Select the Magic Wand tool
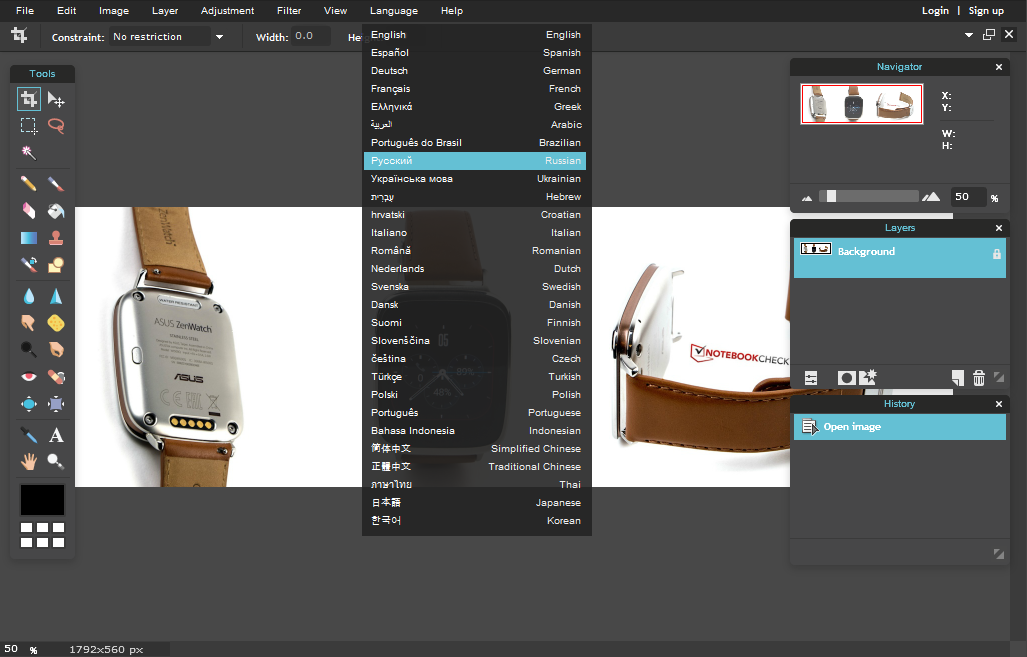This screenshot has width=1027, height=657. pos(29,153)
